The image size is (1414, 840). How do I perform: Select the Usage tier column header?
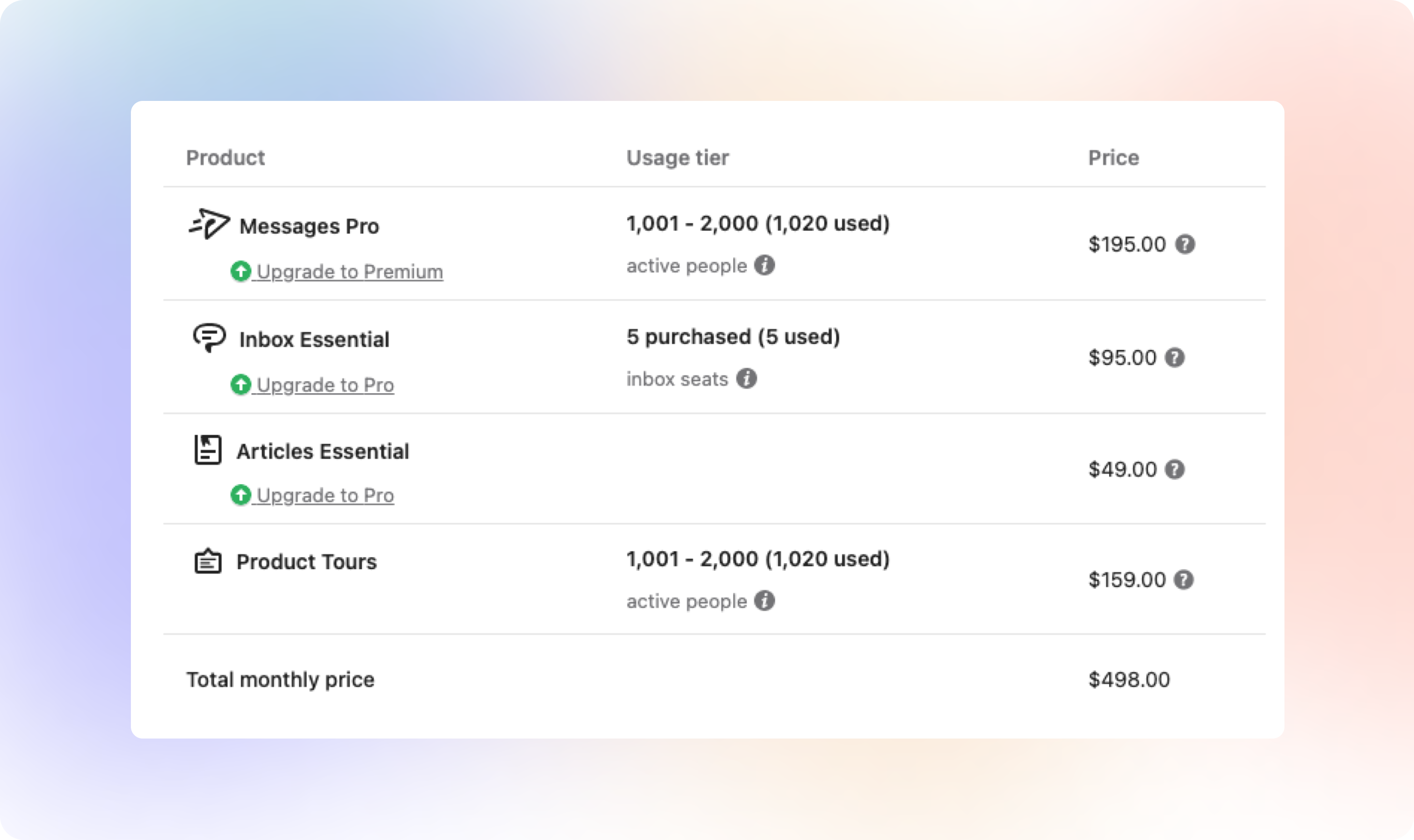coord(677,157)
